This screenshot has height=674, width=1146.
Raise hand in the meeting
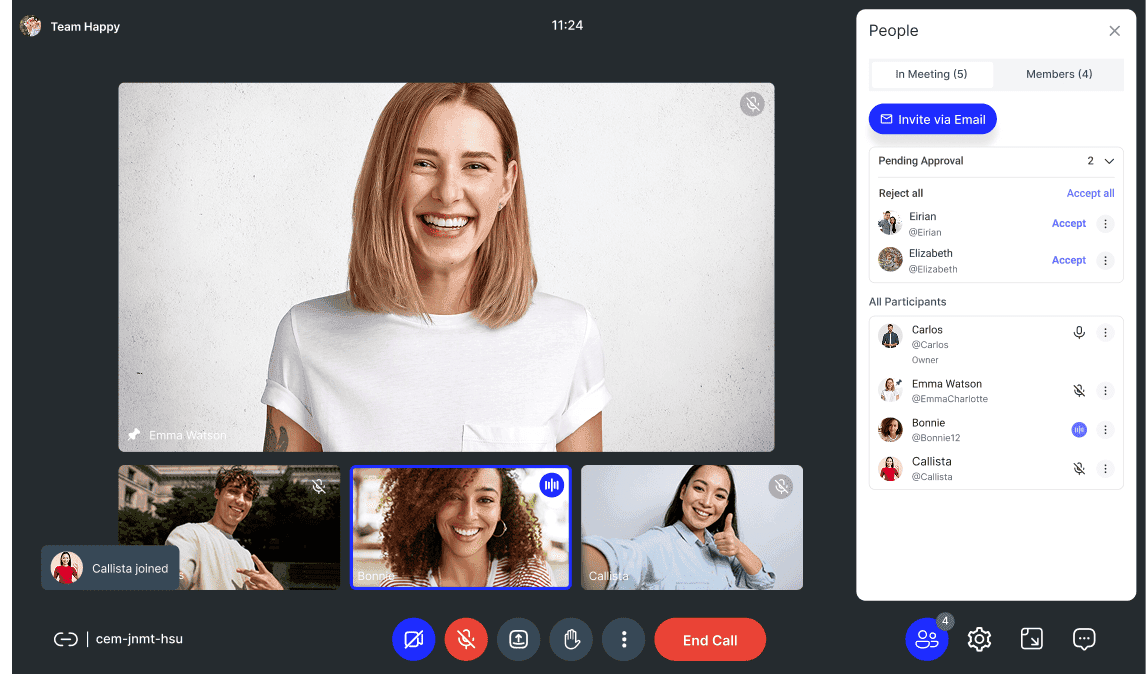tap(571, 639)
